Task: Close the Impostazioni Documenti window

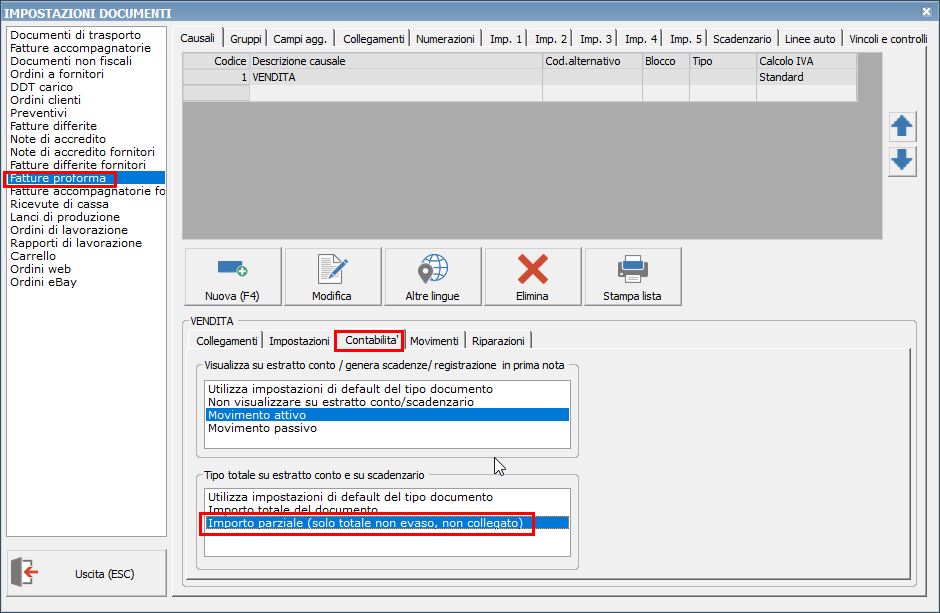Action: point(926,11)
